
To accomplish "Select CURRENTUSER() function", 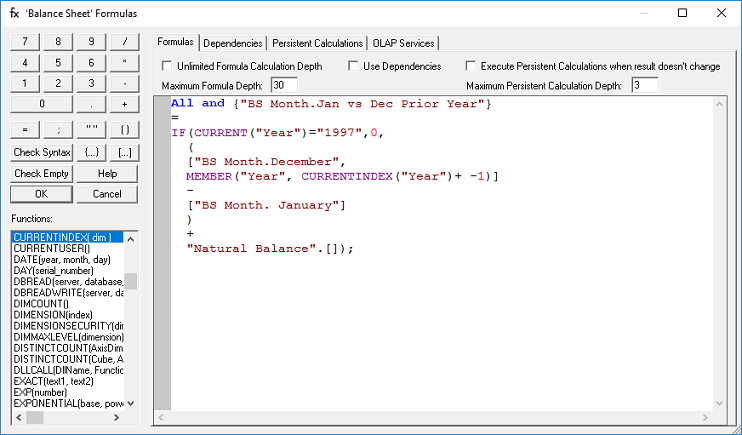I will [x=68, y=249].
